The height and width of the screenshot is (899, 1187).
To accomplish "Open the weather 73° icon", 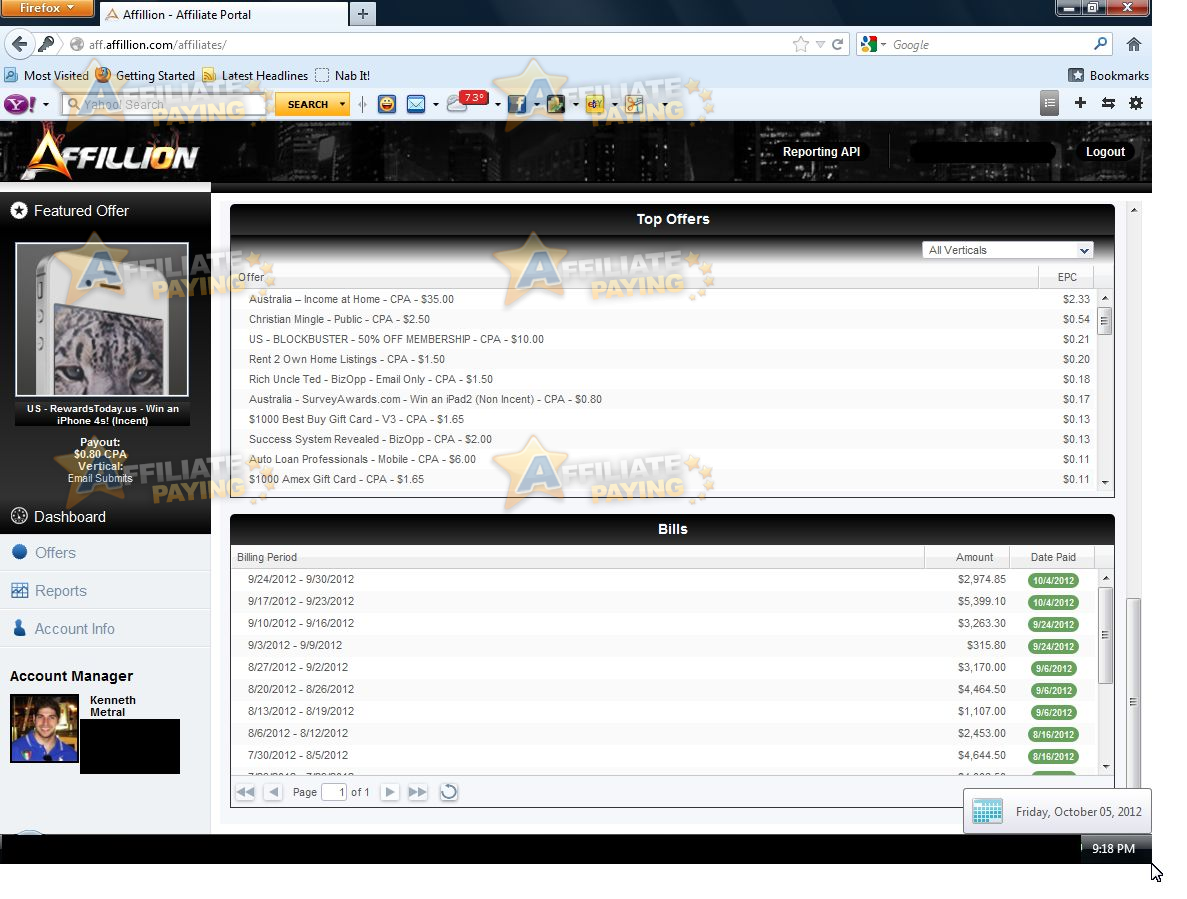I will point(467,101).
